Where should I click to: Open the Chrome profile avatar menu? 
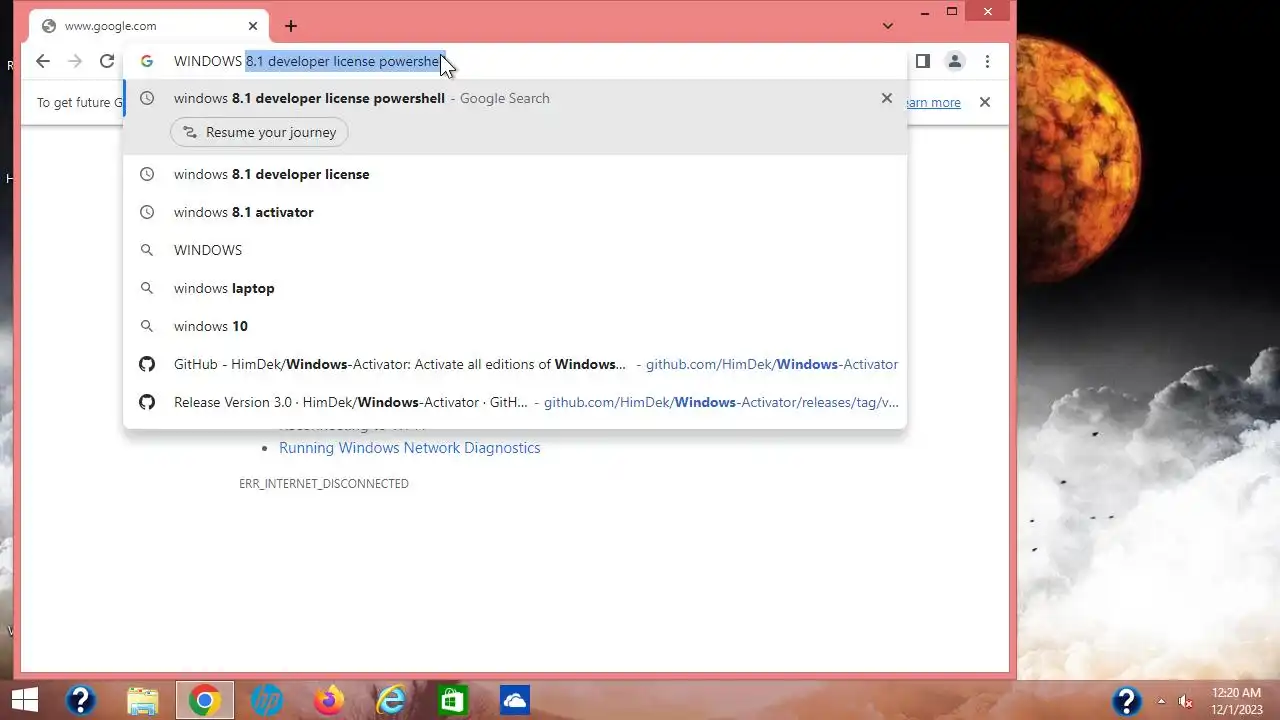pyautogui.click(x=955, y=61)
